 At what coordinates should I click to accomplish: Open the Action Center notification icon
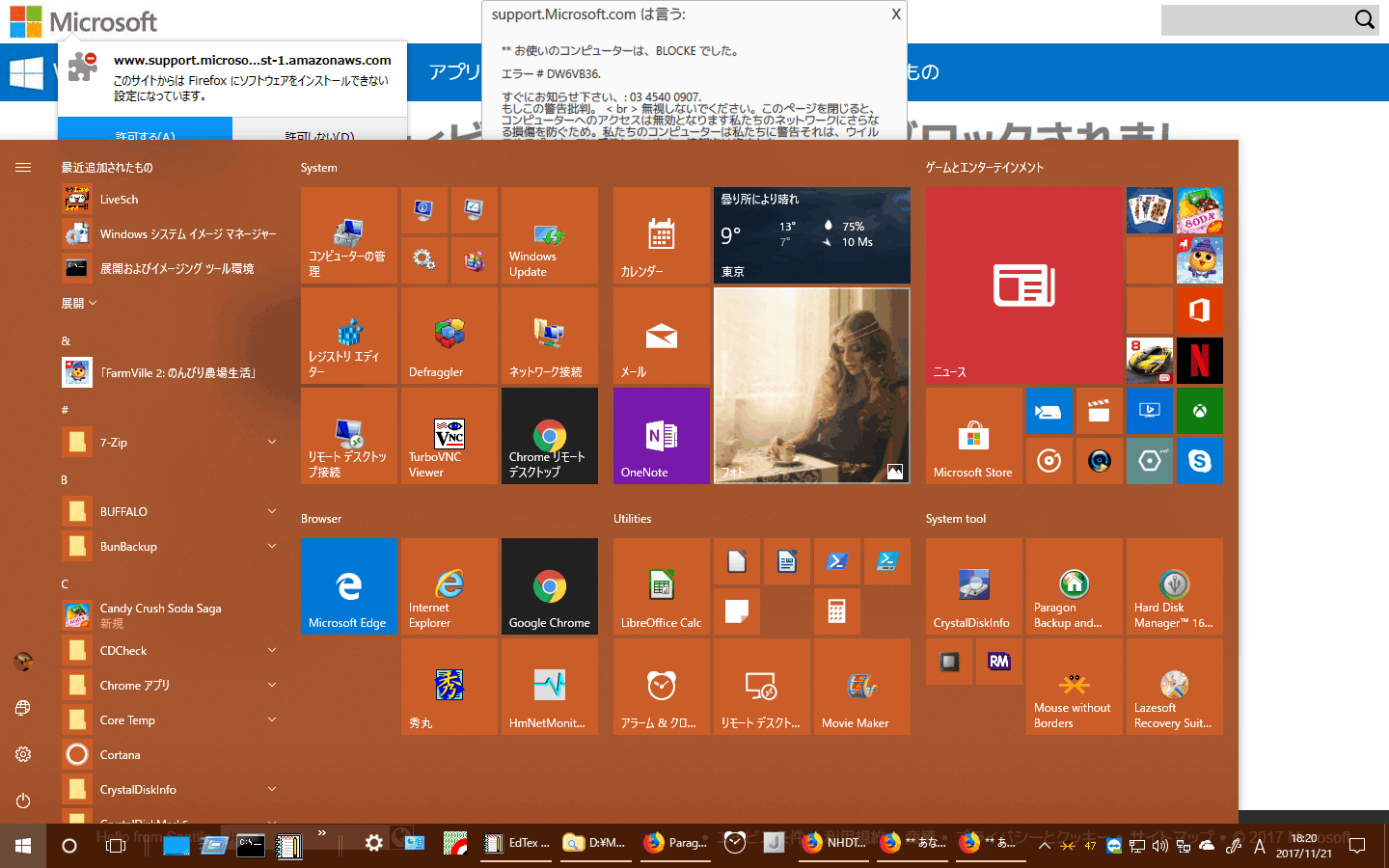click(x=1357, y=846)
